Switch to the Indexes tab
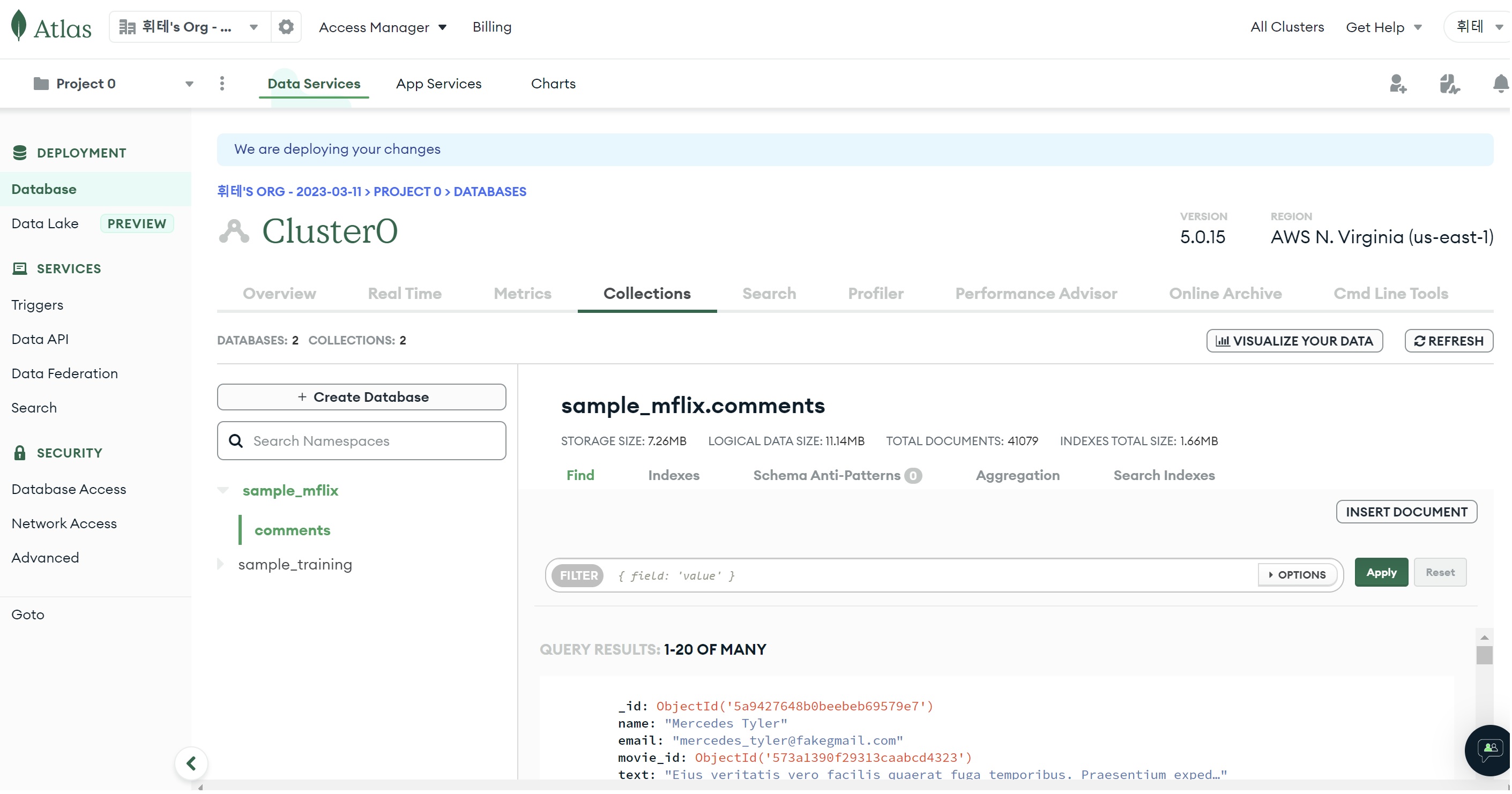Viewport: 1512px width, 794px height. click(x=674, y=475)
